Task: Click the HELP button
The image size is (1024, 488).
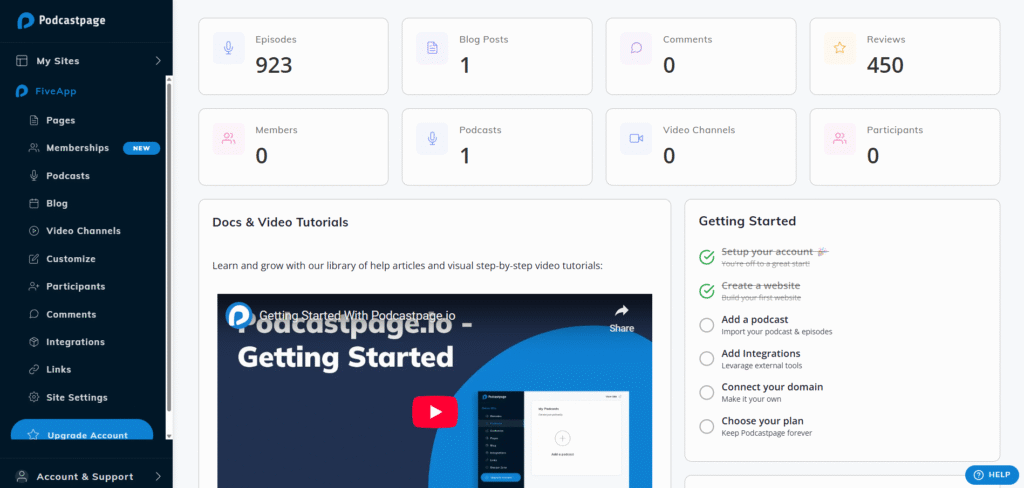Action: (x=992, y=475)
